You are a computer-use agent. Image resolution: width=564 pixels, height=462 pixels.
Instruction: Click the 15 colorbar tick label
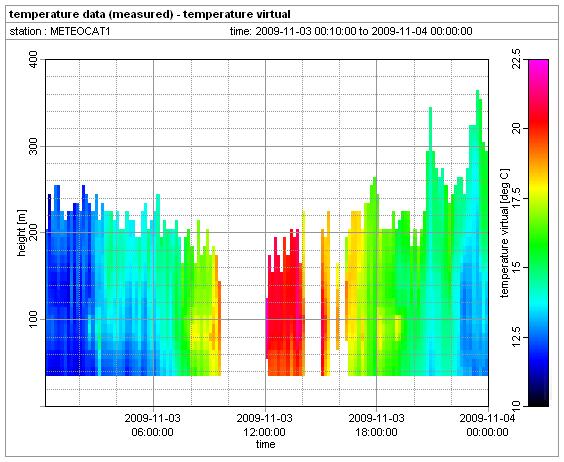(516, 267)
